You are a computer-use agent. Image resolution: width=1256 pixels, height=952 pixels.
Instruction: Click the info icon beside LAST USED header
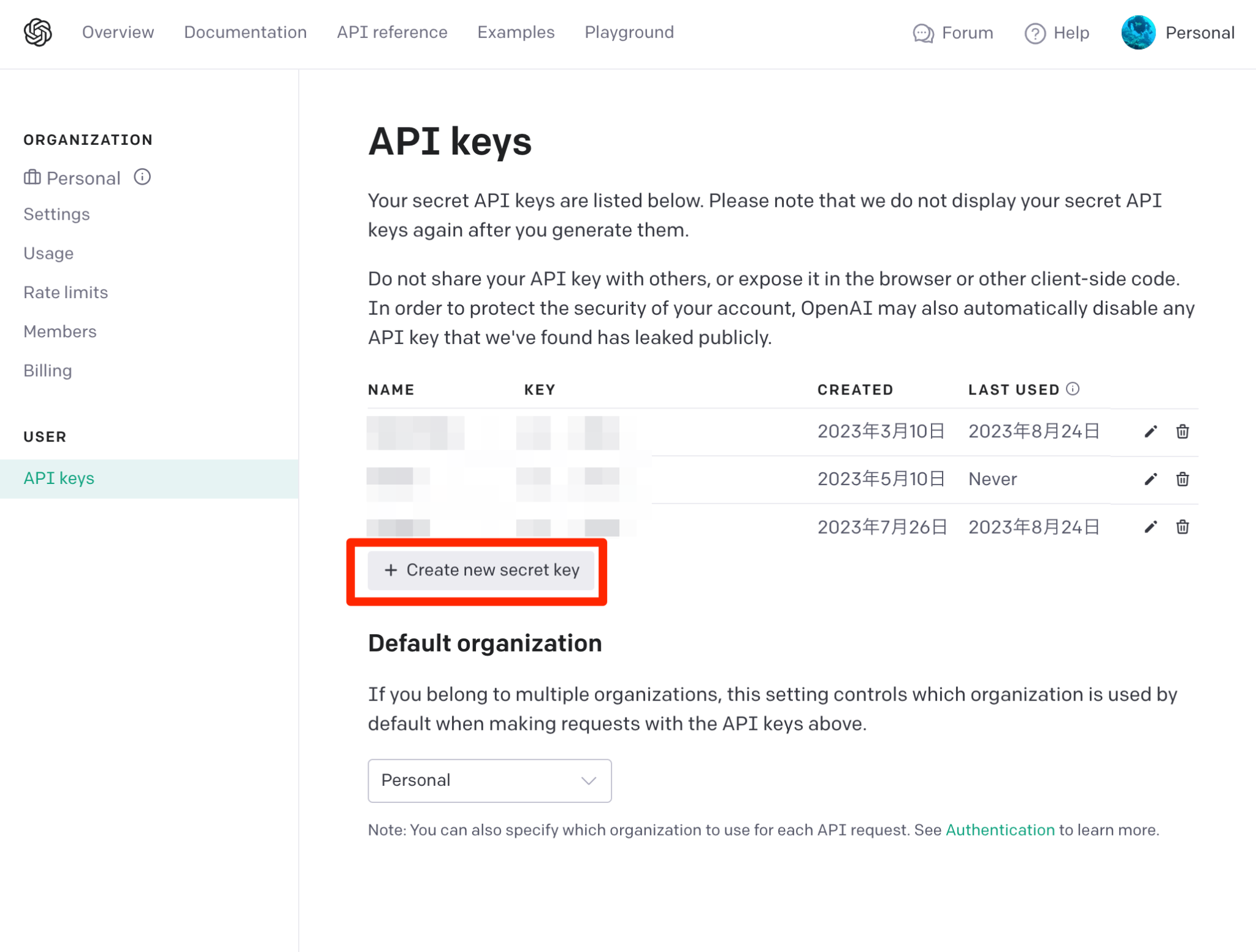pos(1074,388)
